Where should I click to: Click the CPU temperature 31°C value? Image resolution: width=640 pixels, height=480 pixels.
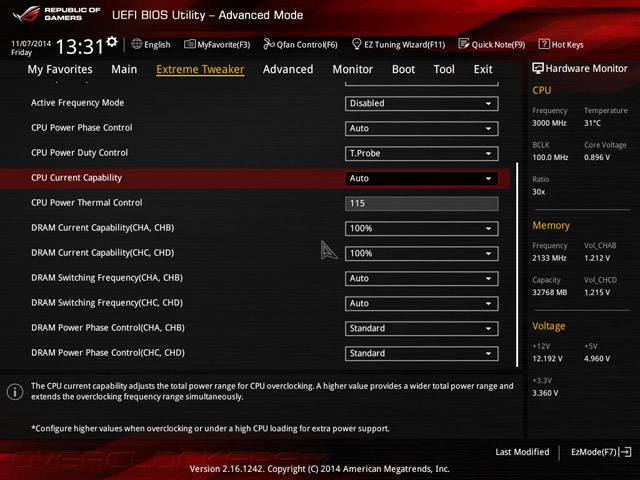pyautogui.click(x=592, y=123)
